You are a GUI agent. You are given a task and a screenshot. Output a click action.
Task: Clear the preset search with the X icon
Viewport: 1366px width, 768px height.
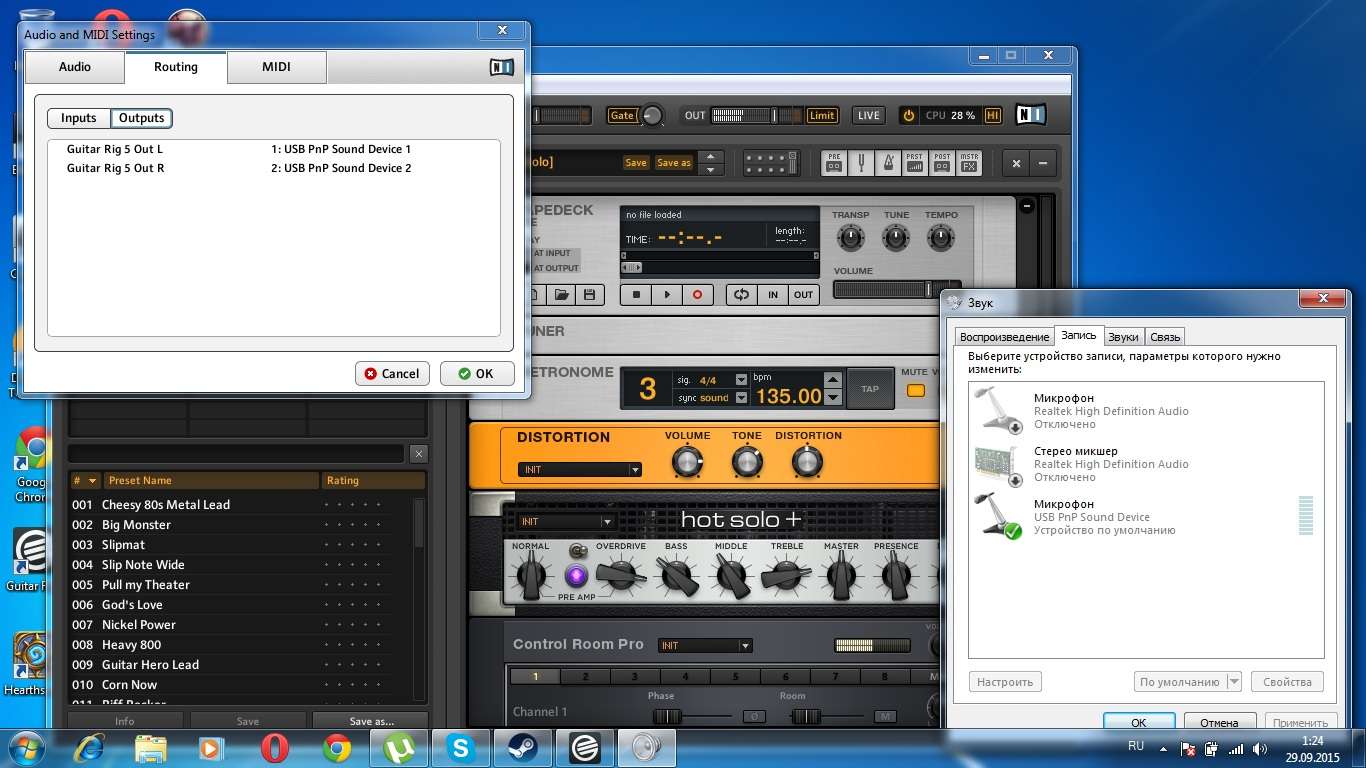[x=418, y=454]
